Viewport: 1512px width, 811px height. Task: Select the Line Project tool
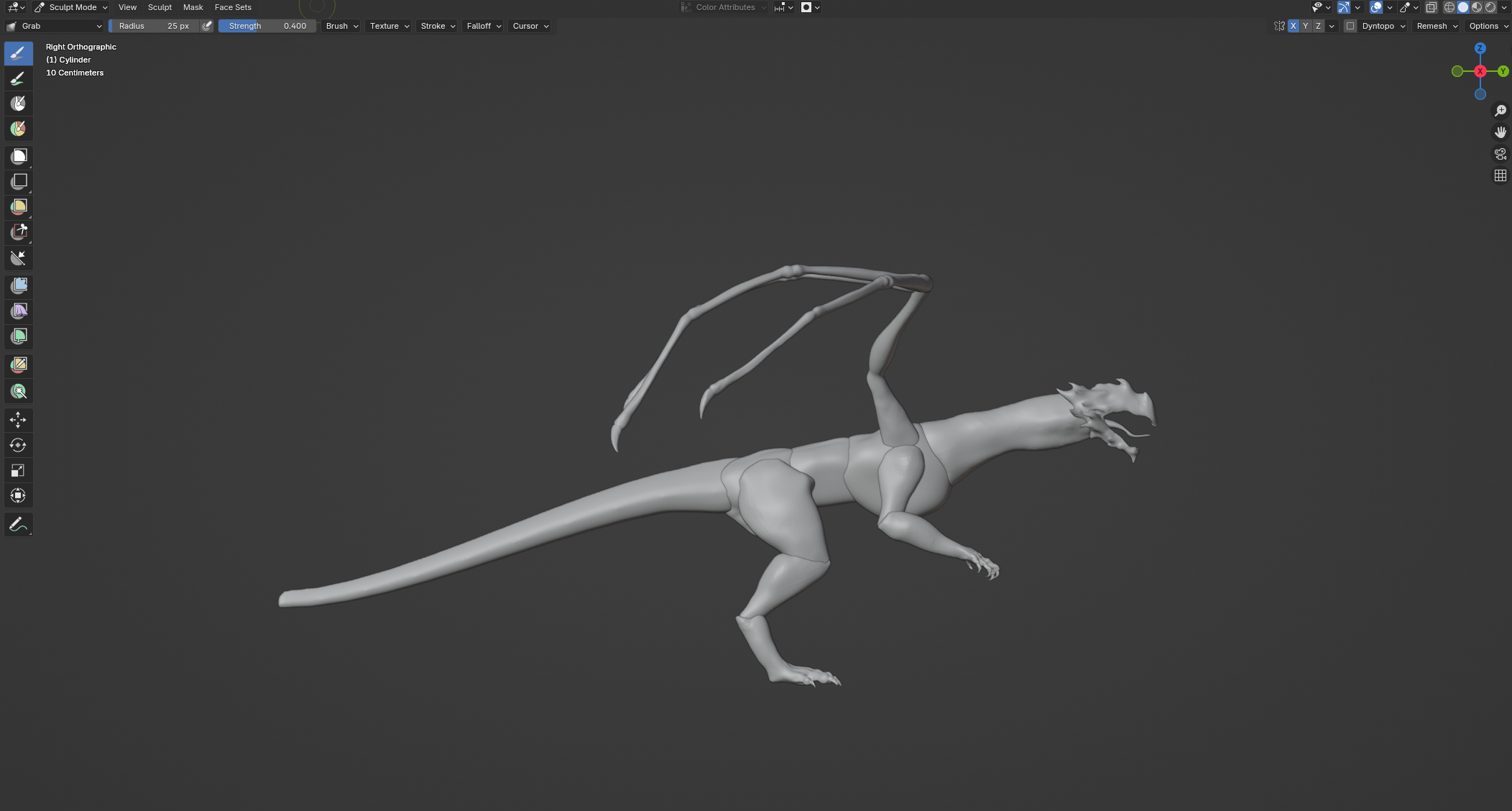coord(19,258)
